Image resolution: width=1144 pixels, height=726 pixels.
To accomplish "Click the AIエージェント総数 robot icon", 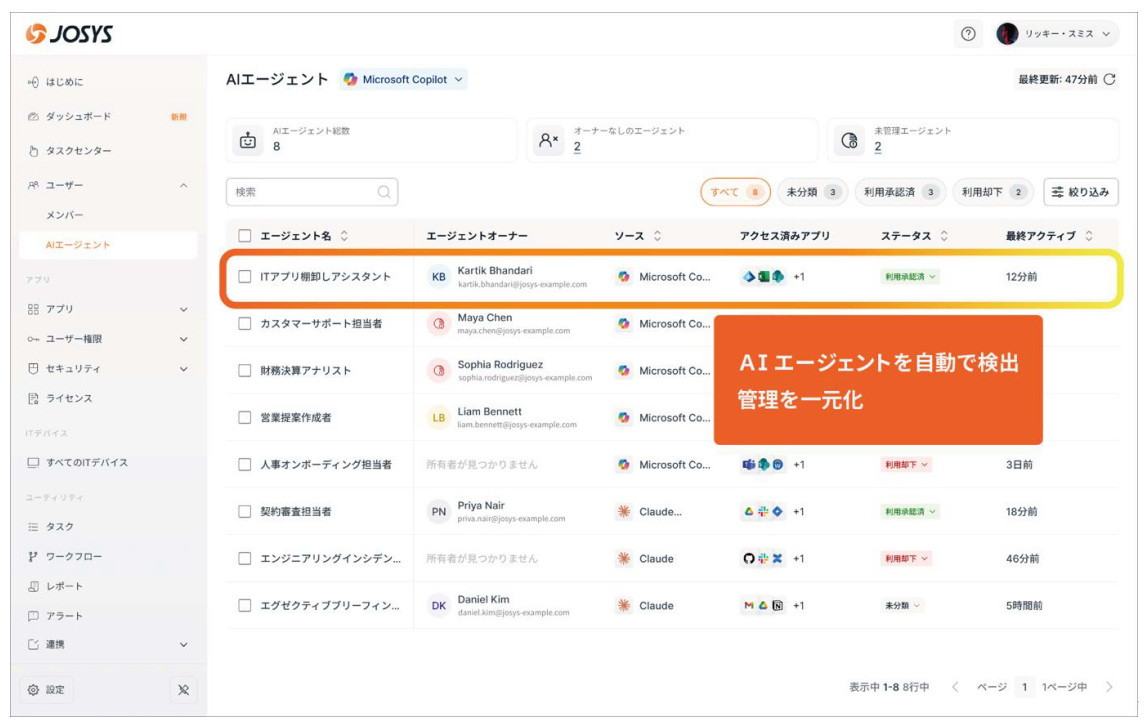I will coord(248,140).
